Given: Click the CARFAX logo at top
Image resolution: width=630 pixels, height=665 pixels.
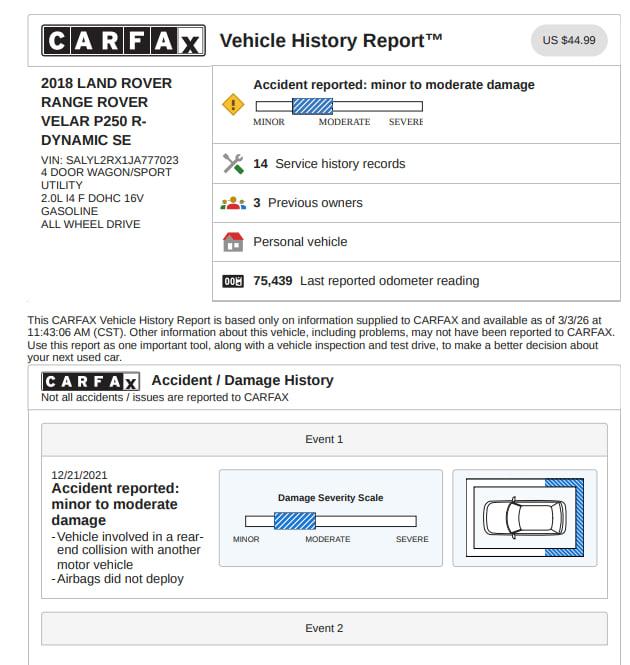Looking at the screenshot, I should click(123, 41).
